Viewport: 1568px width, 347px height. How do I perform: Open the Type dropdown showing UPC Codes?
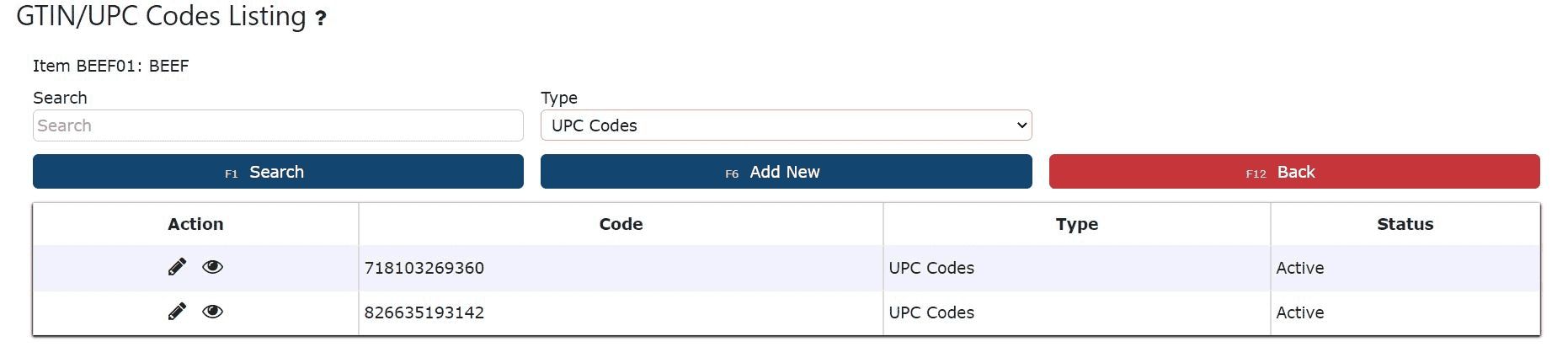point(786,125)
